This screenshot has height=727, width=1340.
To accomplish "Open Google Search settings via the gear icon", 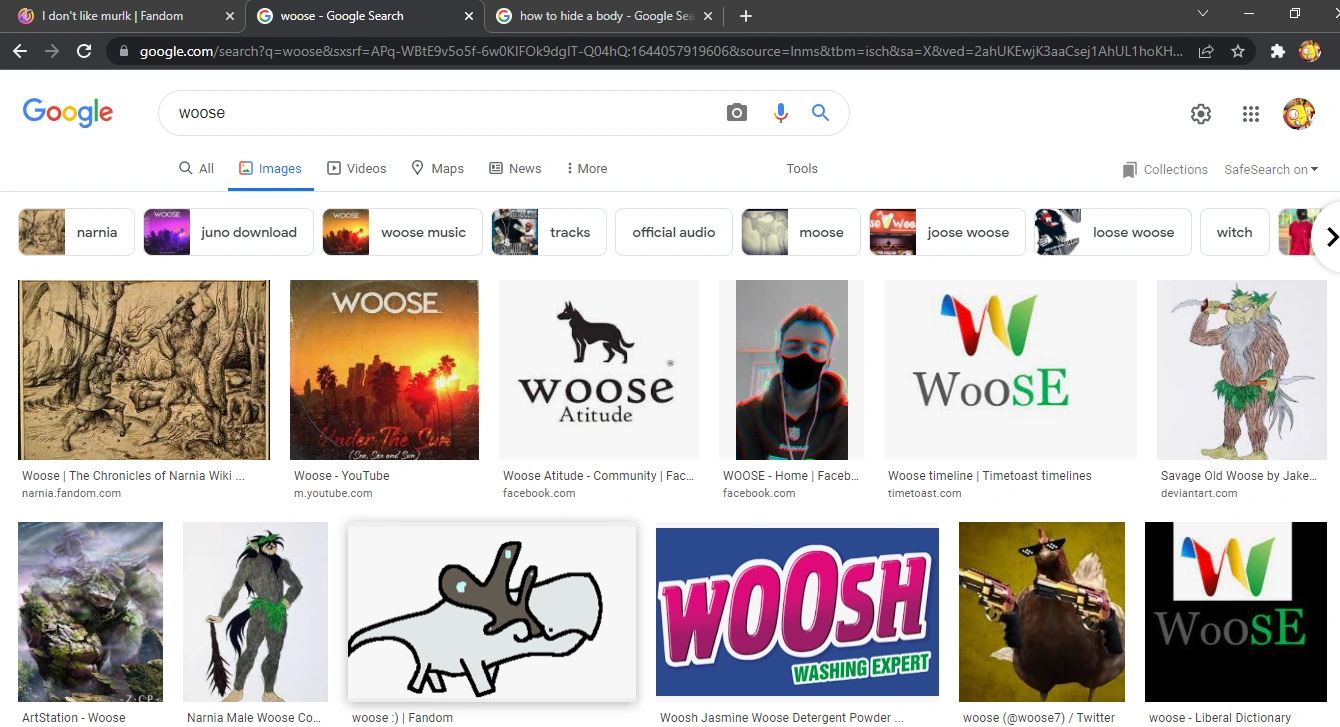I will (1200, 113).
